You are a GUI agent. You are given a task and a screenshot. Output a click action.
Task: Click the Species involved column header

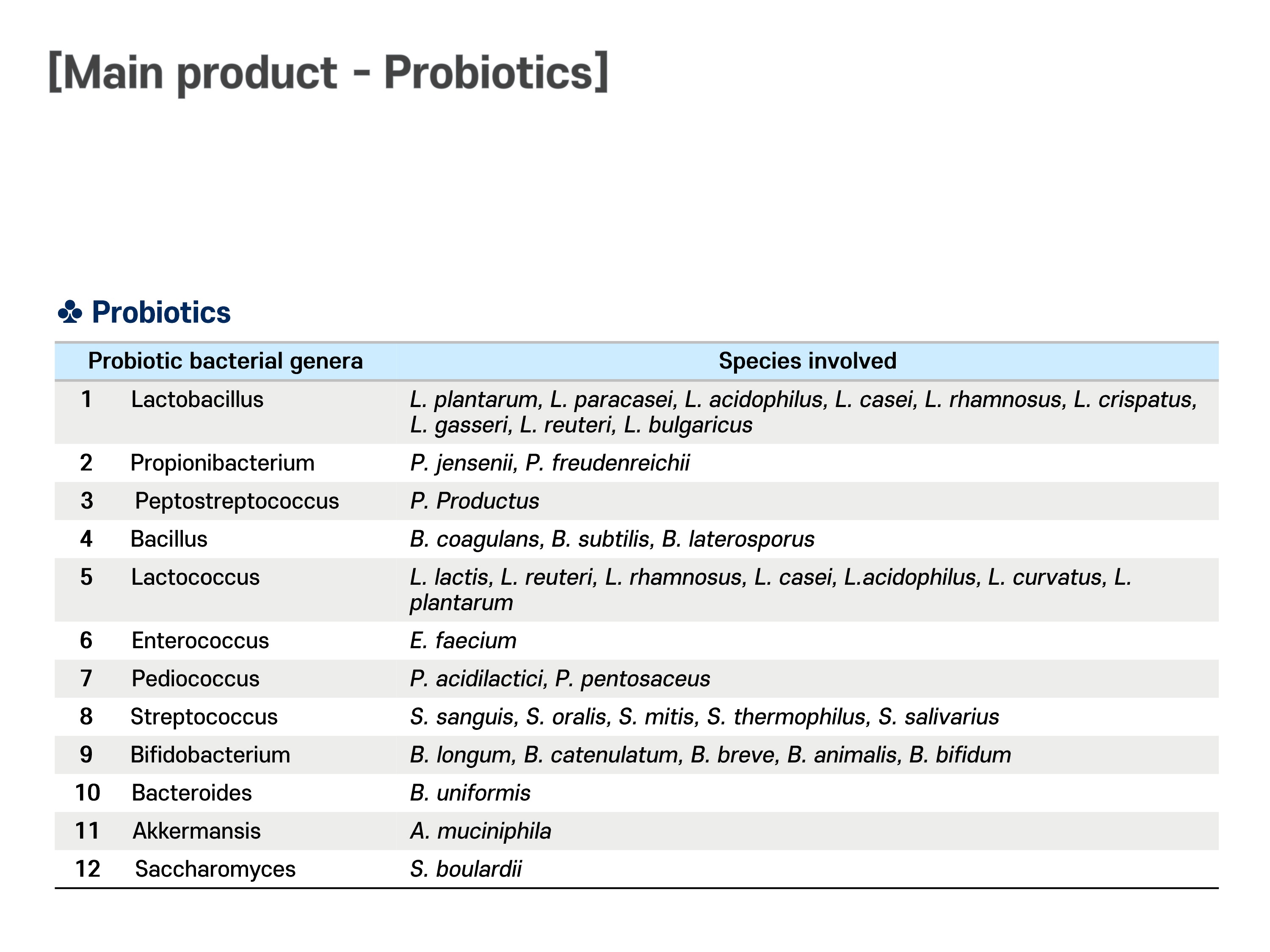tap(807, 361)
